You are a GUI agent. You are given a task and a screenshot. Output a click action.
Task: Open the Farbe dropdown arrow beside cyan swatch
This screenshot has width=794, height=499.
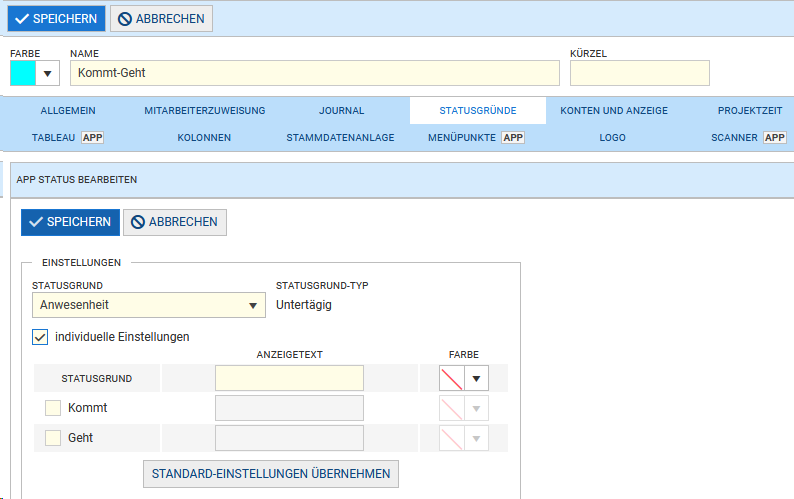point(48,73)
